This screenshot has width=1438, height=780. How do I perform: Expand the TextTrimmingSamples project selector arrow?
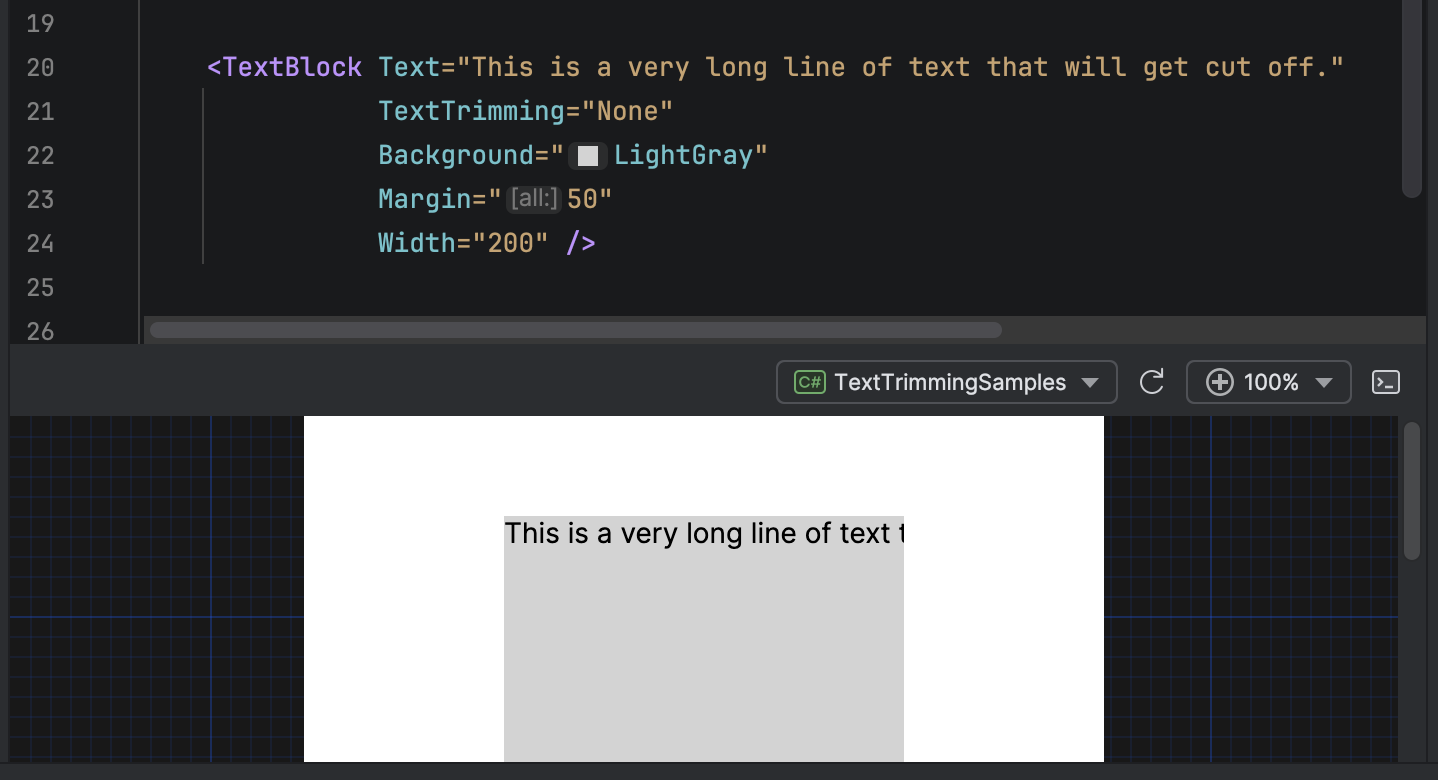pyautogui.click(x=1090, y=382)
